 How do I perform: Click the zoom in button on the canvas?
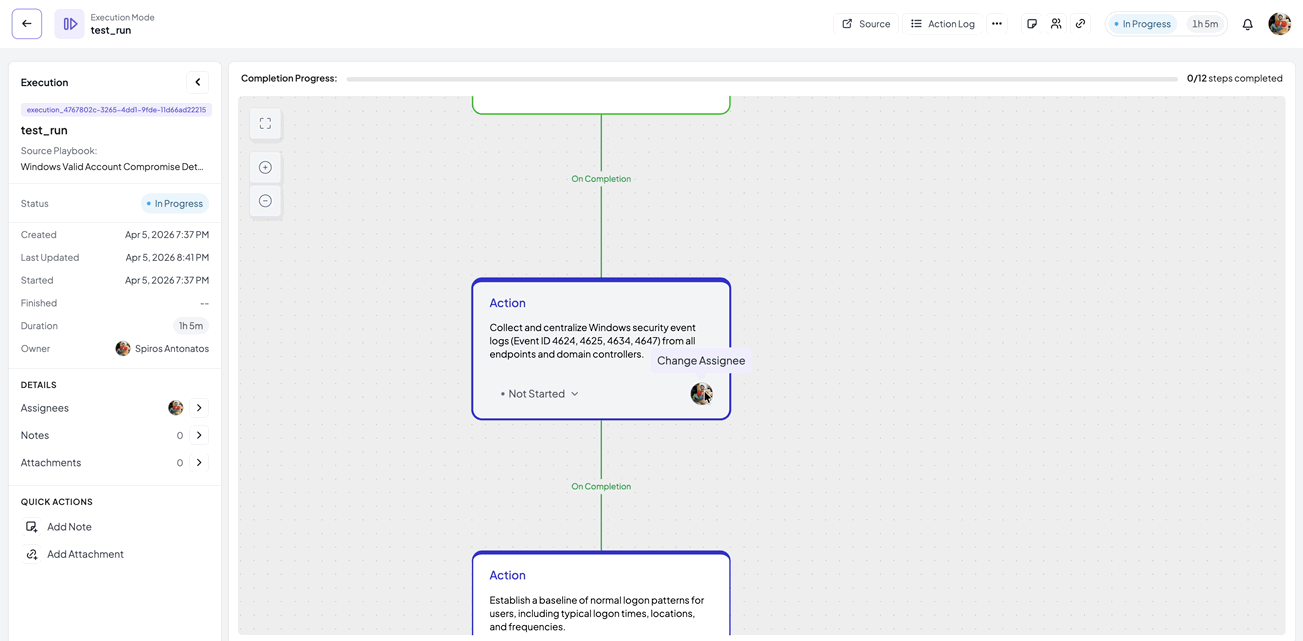[265, 166]
